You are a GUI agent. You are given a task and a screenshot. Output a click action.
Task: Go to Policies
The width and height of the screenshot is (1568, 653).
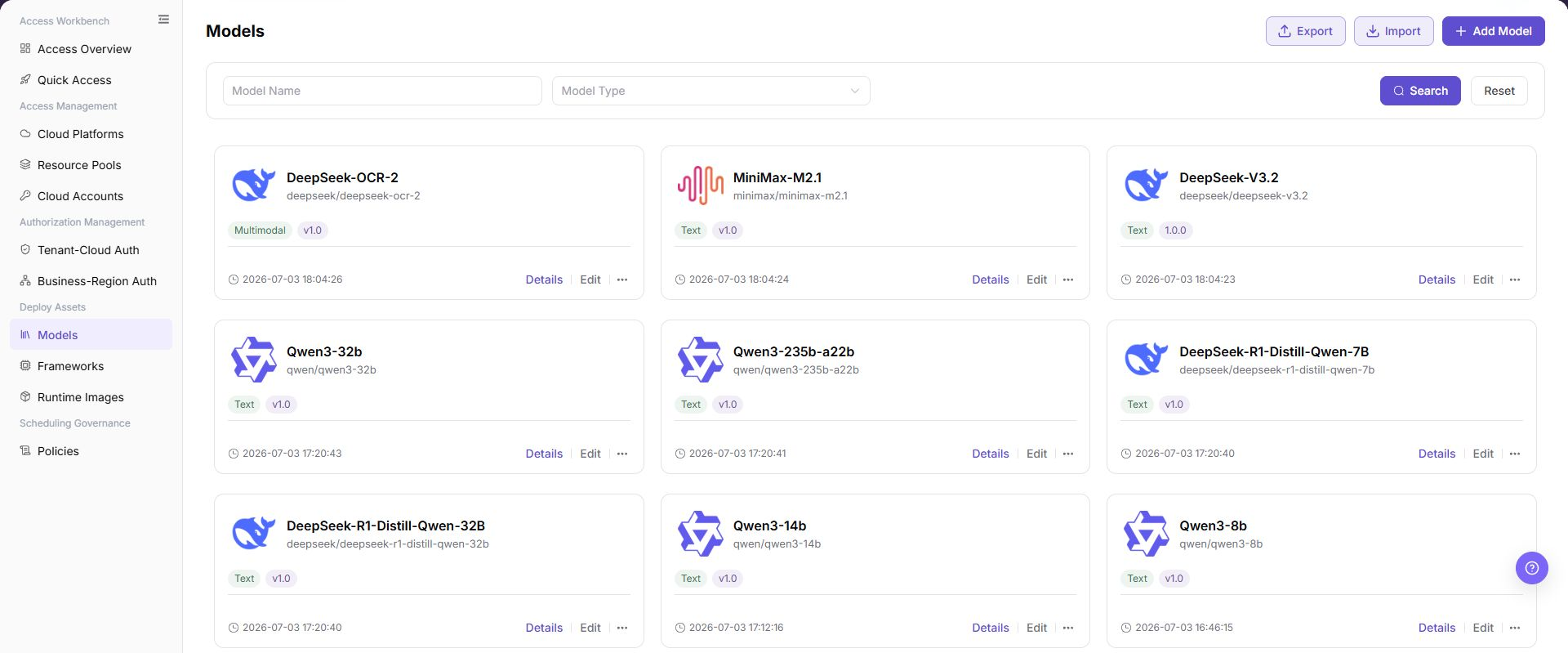pos(91,451)
